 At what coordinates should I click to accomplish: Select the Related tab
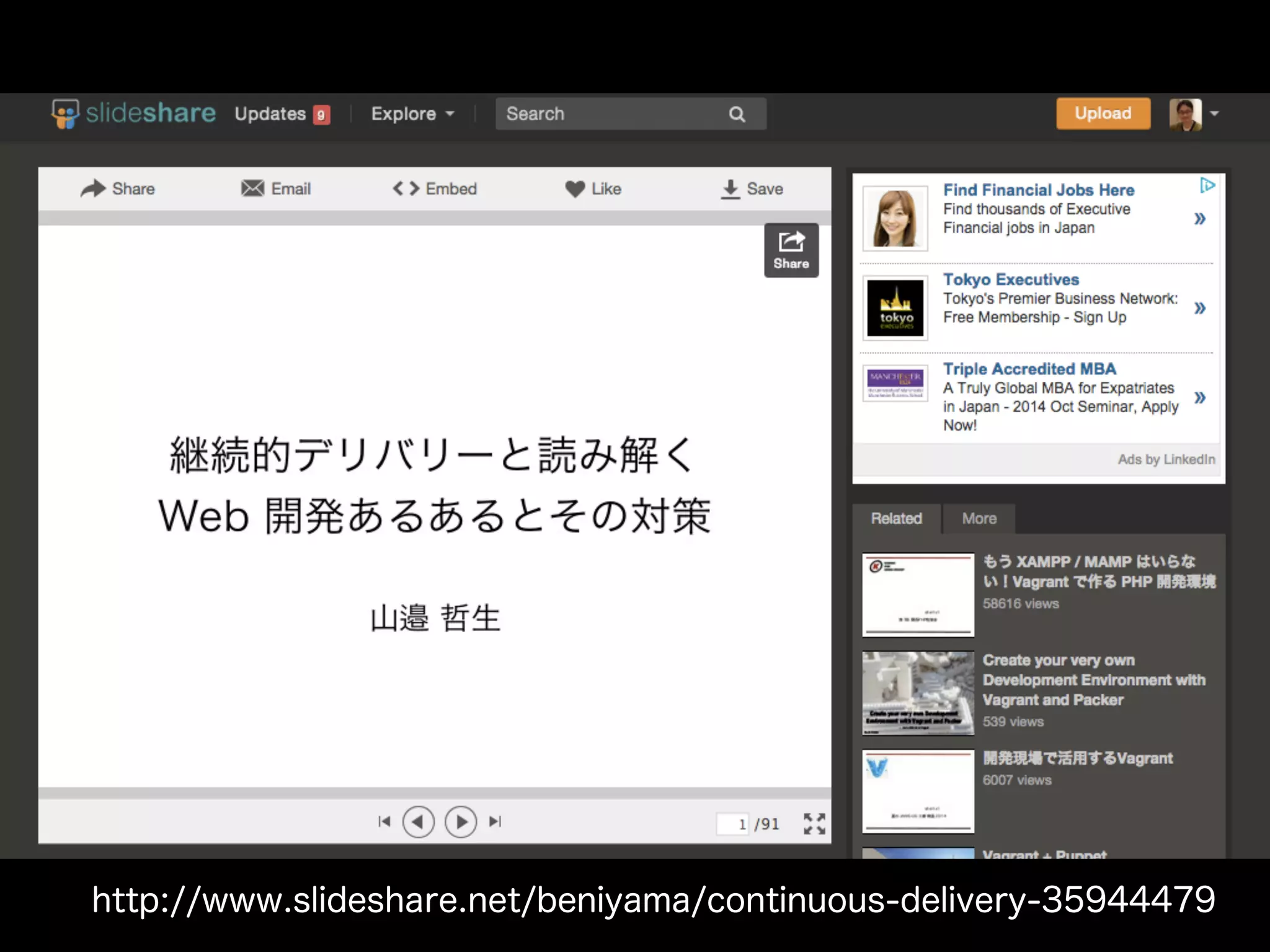(896, 518)
